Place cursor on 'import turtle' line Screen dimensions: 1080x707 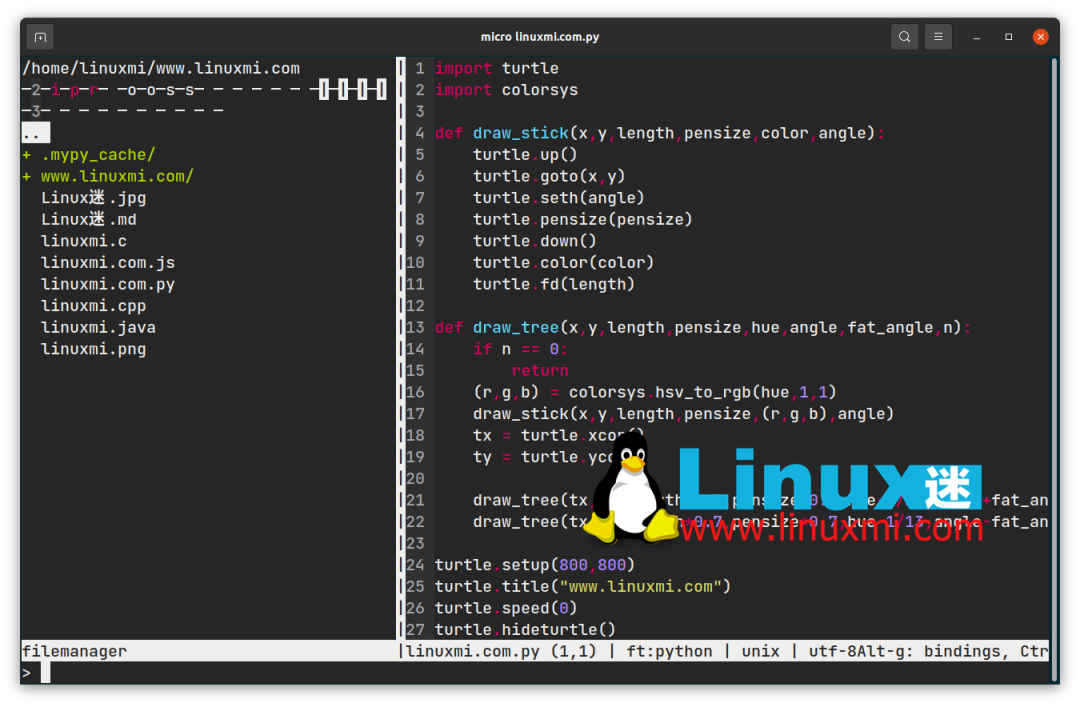497,68
